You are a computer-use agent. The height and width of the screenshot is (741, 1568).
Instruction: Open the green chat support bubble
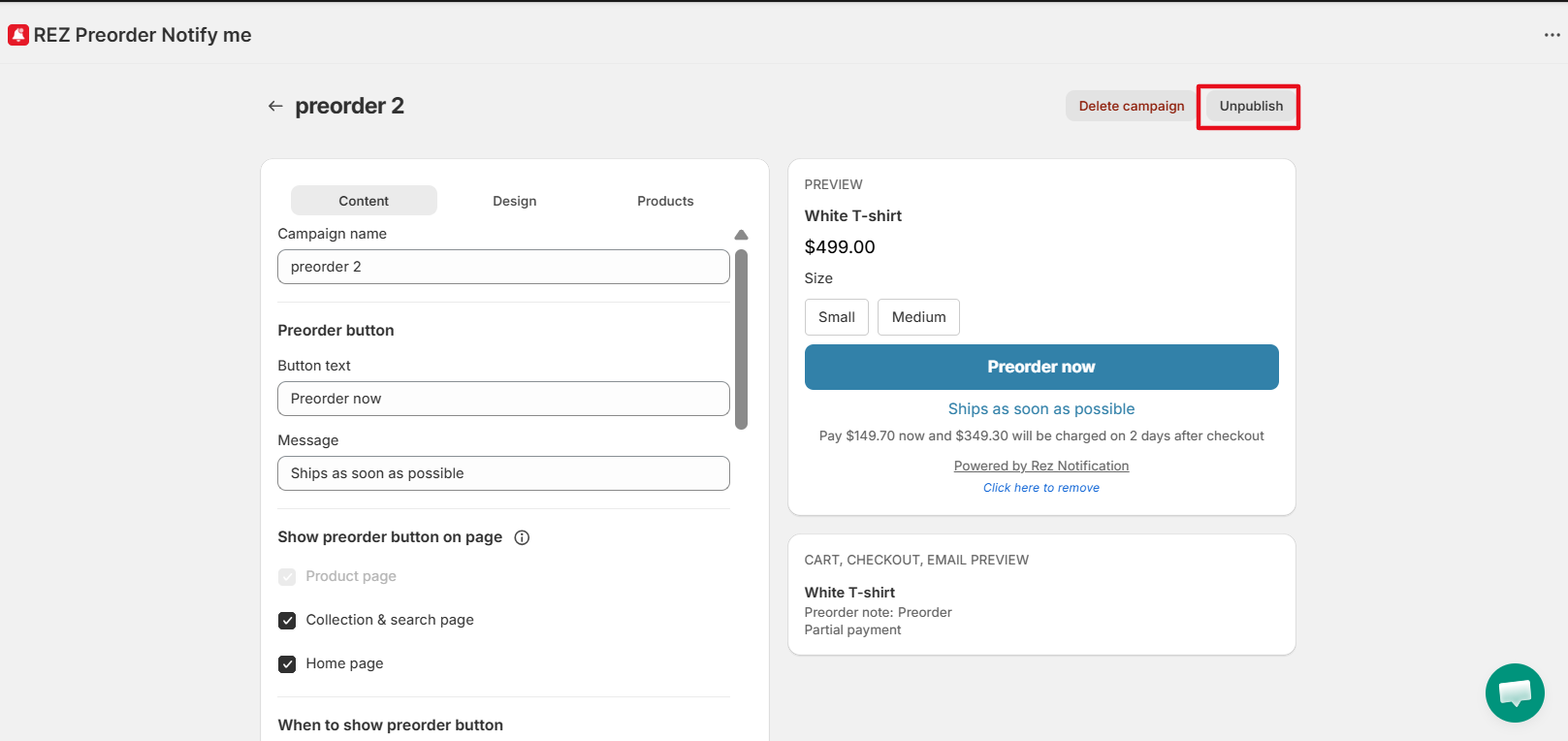1514,693
